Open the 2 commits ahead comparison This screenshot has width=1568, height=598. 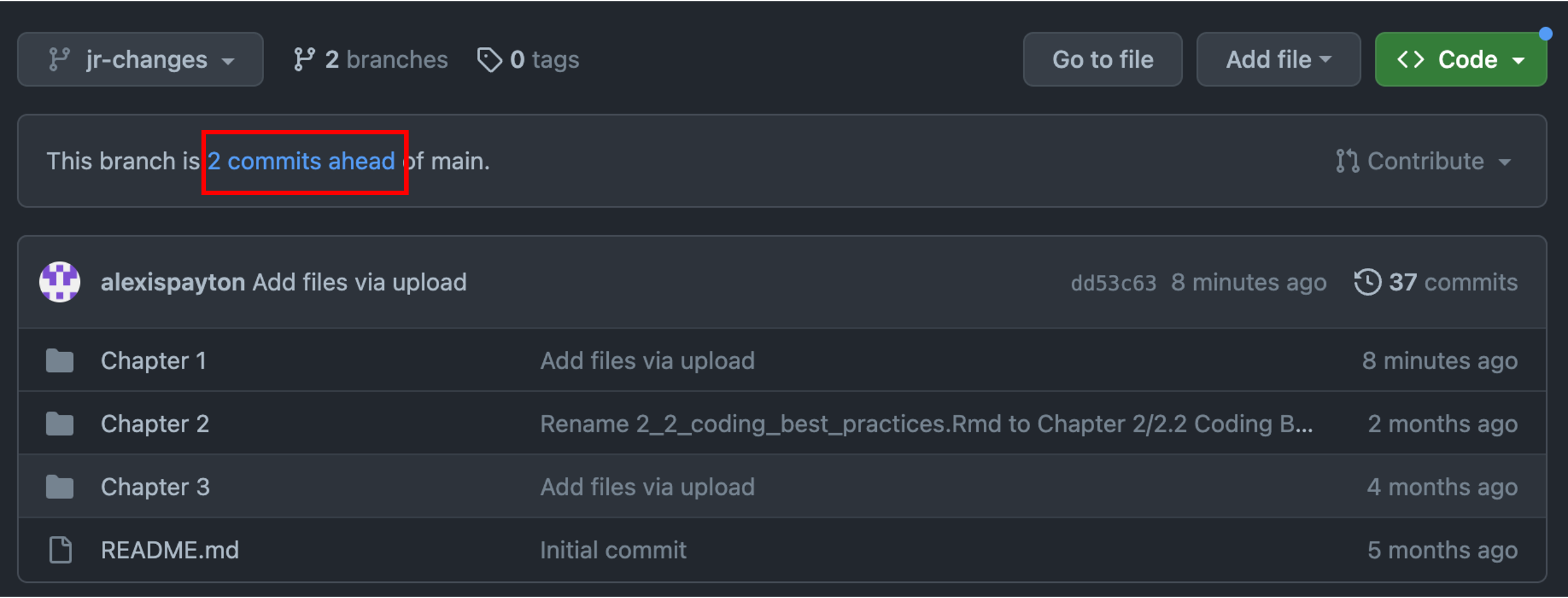302,162
